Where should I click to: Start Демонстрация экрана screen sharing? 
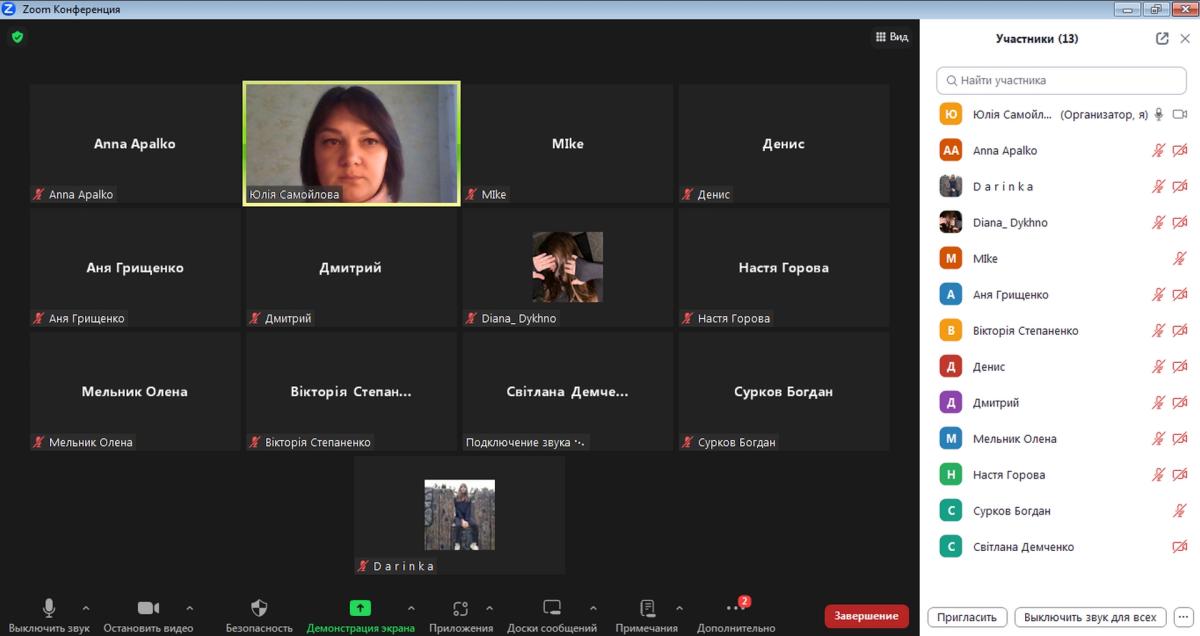point(360,613)
